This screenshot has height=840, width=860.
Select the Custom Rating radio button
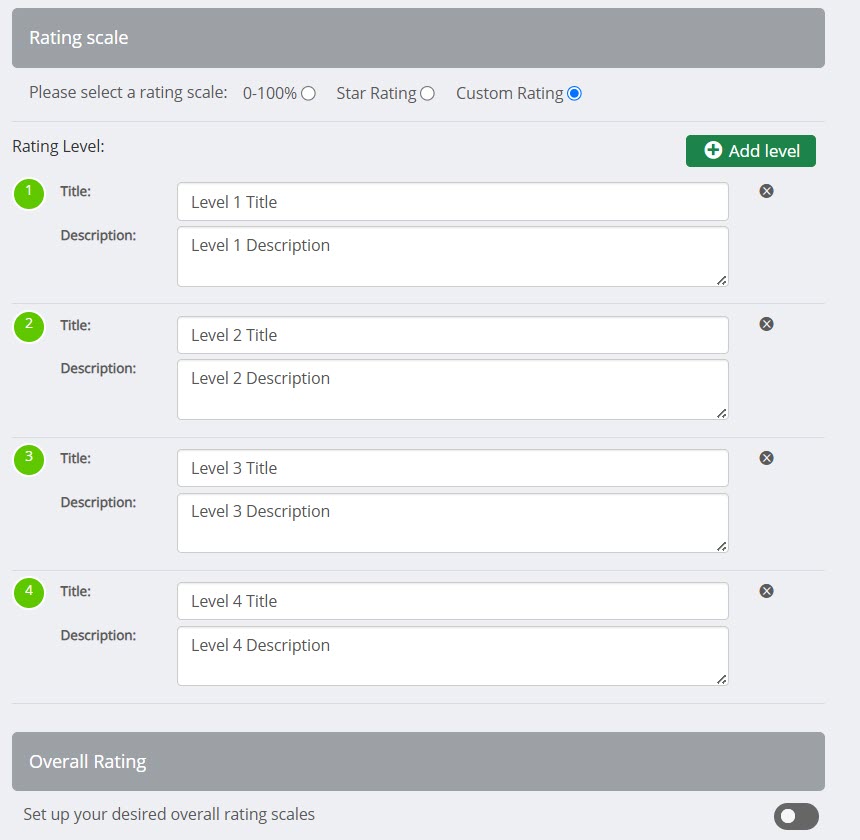point(574,94)
